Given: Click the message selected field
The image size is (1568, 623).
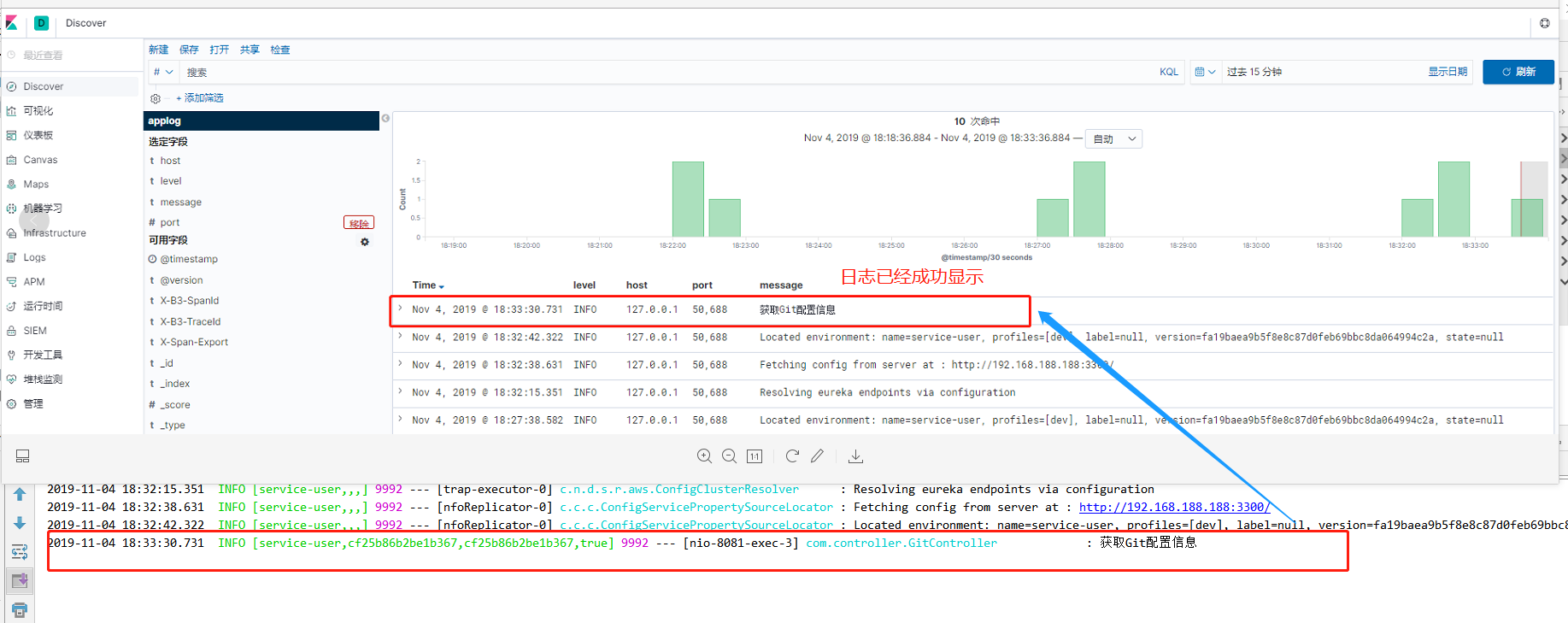Looking at the screenshot, I should (x=181, y=203).
